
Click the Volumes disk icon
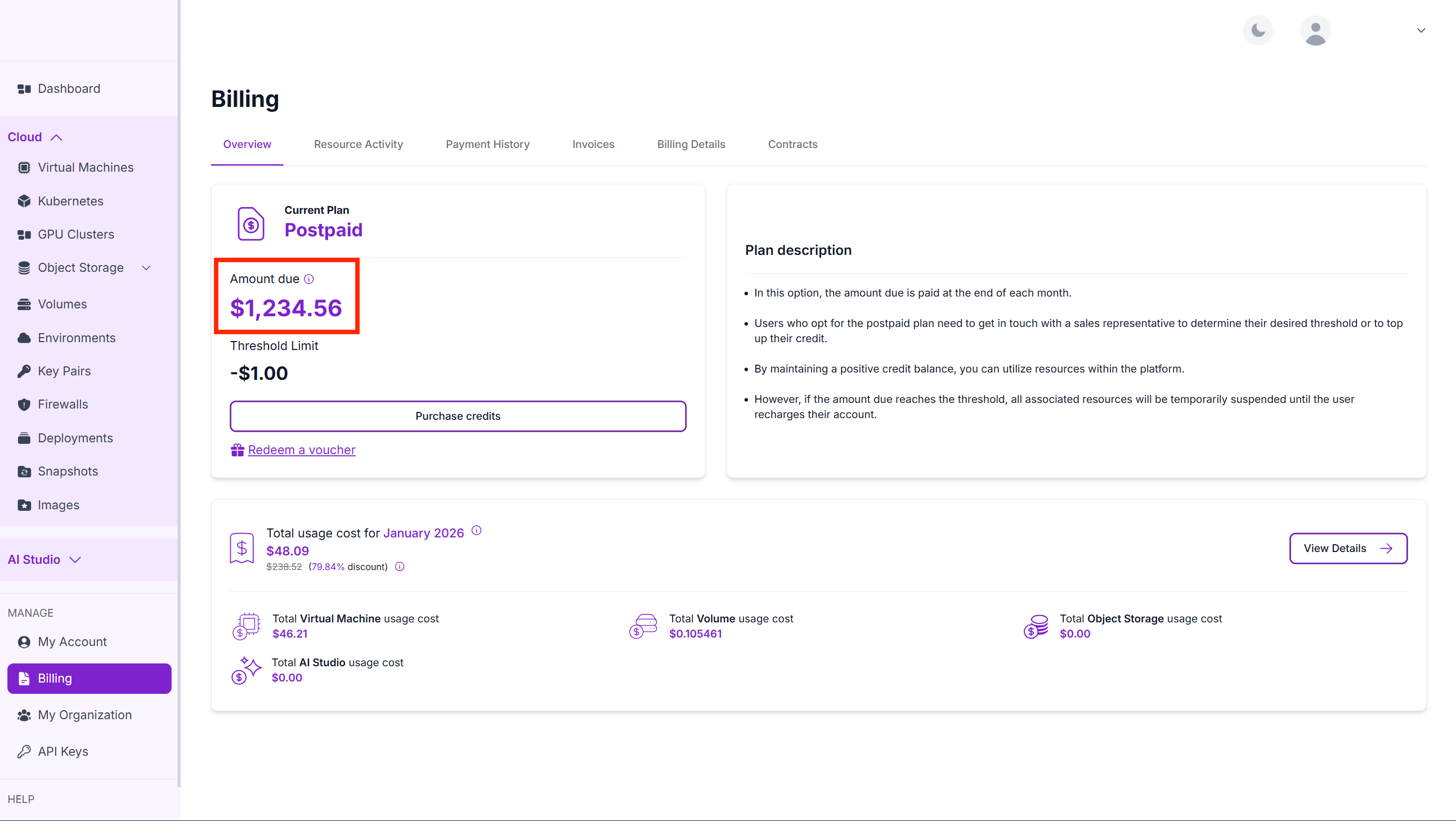pos(24,304)
